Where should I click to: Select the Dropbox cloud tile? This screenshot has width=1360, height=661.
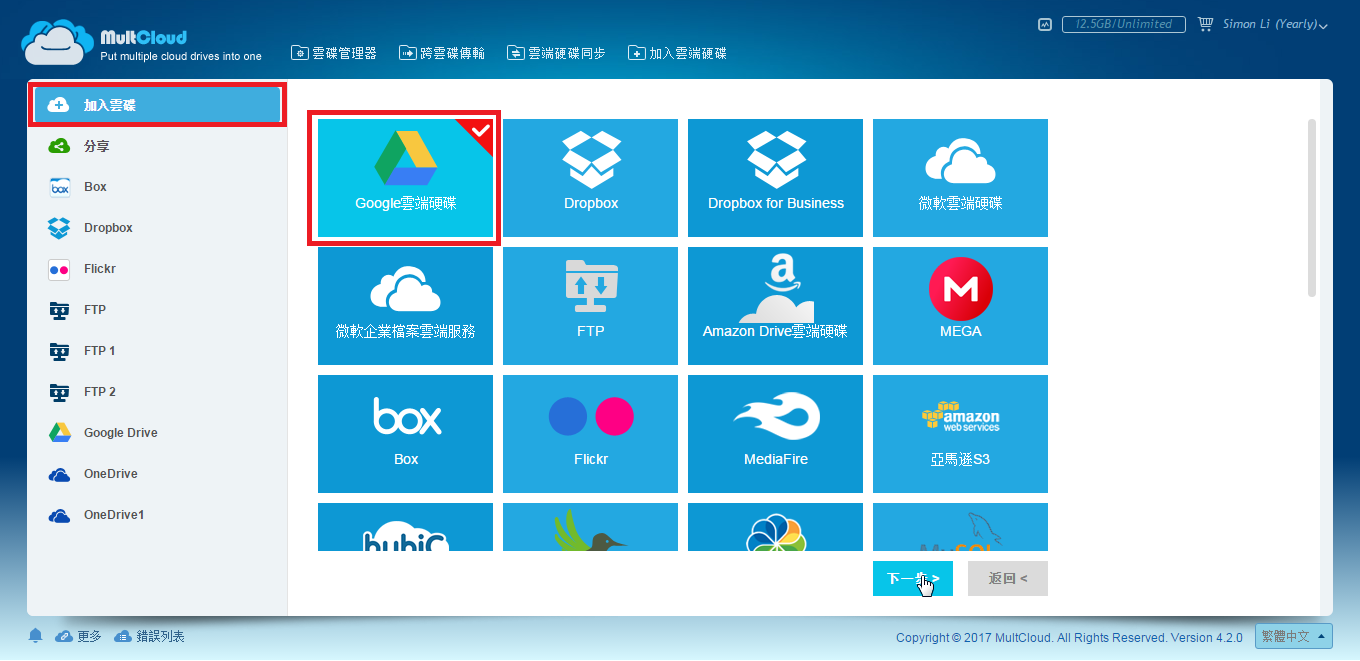tap(590, 178)
